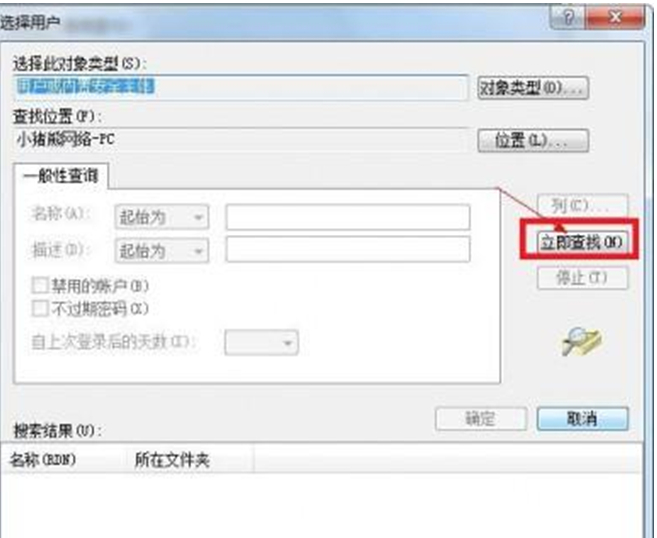Click the 名称 text input field
Viewport: 657px width, 538px height.
348,217
